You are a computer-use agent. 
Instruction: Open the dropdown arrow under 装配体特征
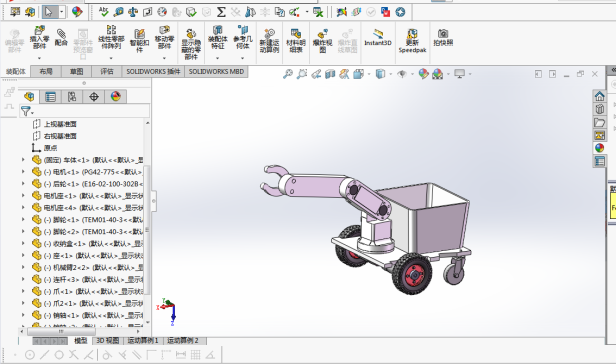[x=217, y=58]
